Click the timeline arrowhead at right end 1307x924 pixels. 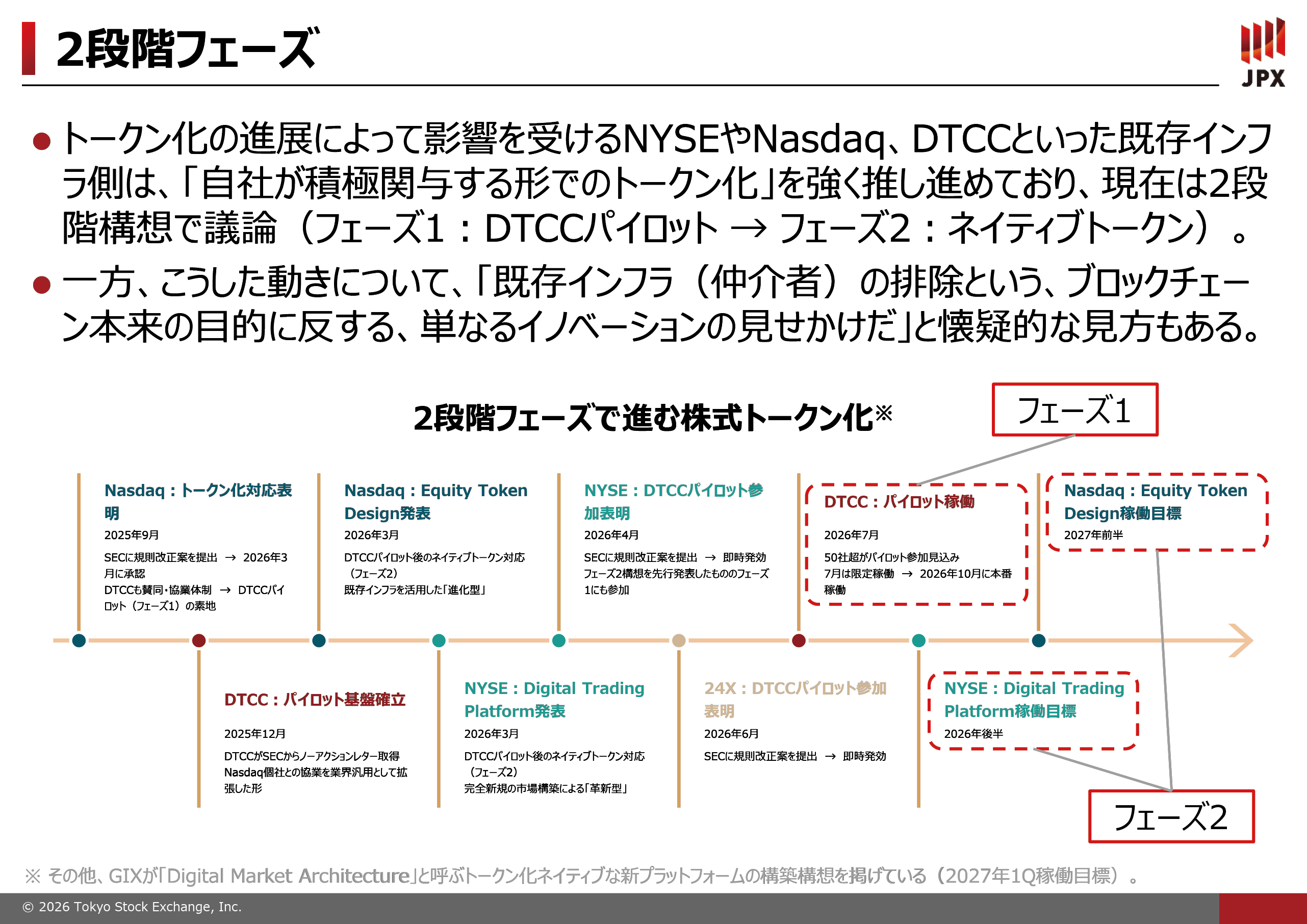tap(1241, 640)
